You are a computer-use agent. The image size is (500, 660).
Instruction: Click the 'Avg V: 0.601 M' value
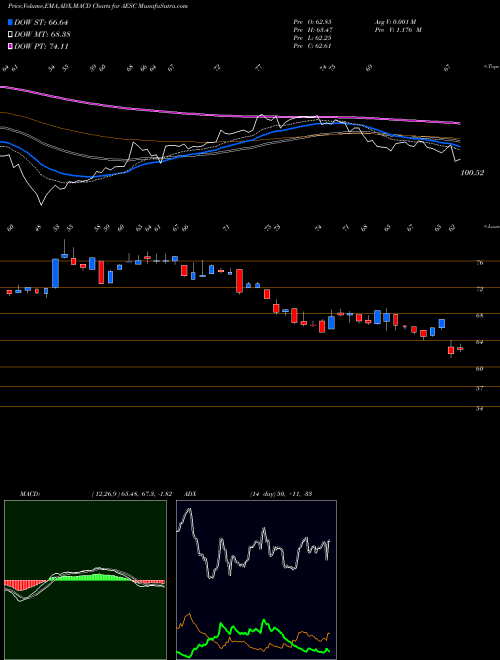[395, 22]
